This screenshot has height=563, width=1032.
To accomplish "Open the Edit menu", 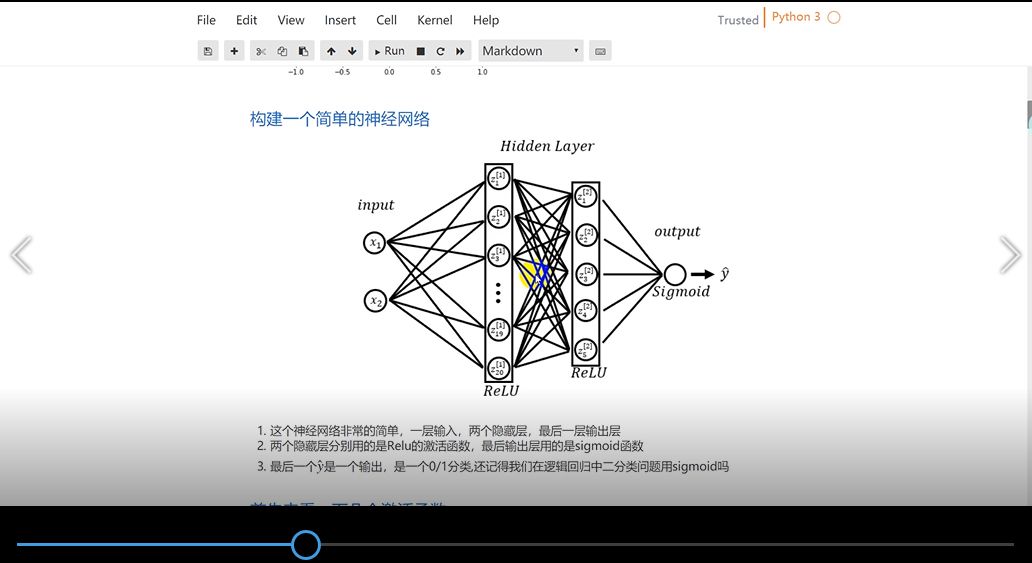I will tap(246, 20).
